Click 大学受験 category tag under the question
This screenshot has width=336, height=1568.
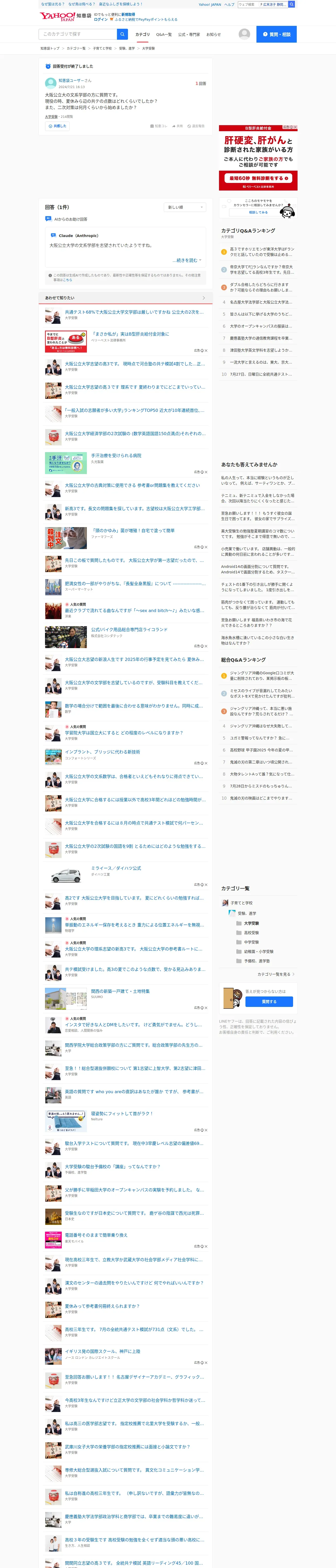(x=51, y=116)
